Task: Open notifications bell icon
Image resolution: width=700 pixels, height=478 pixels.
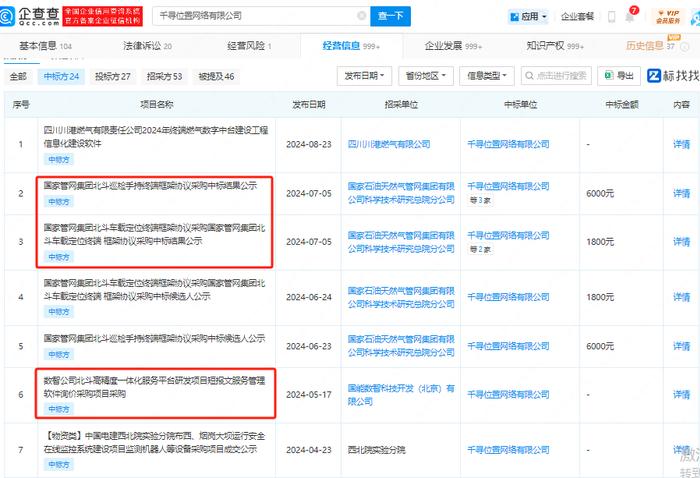Action: [630, 17]
